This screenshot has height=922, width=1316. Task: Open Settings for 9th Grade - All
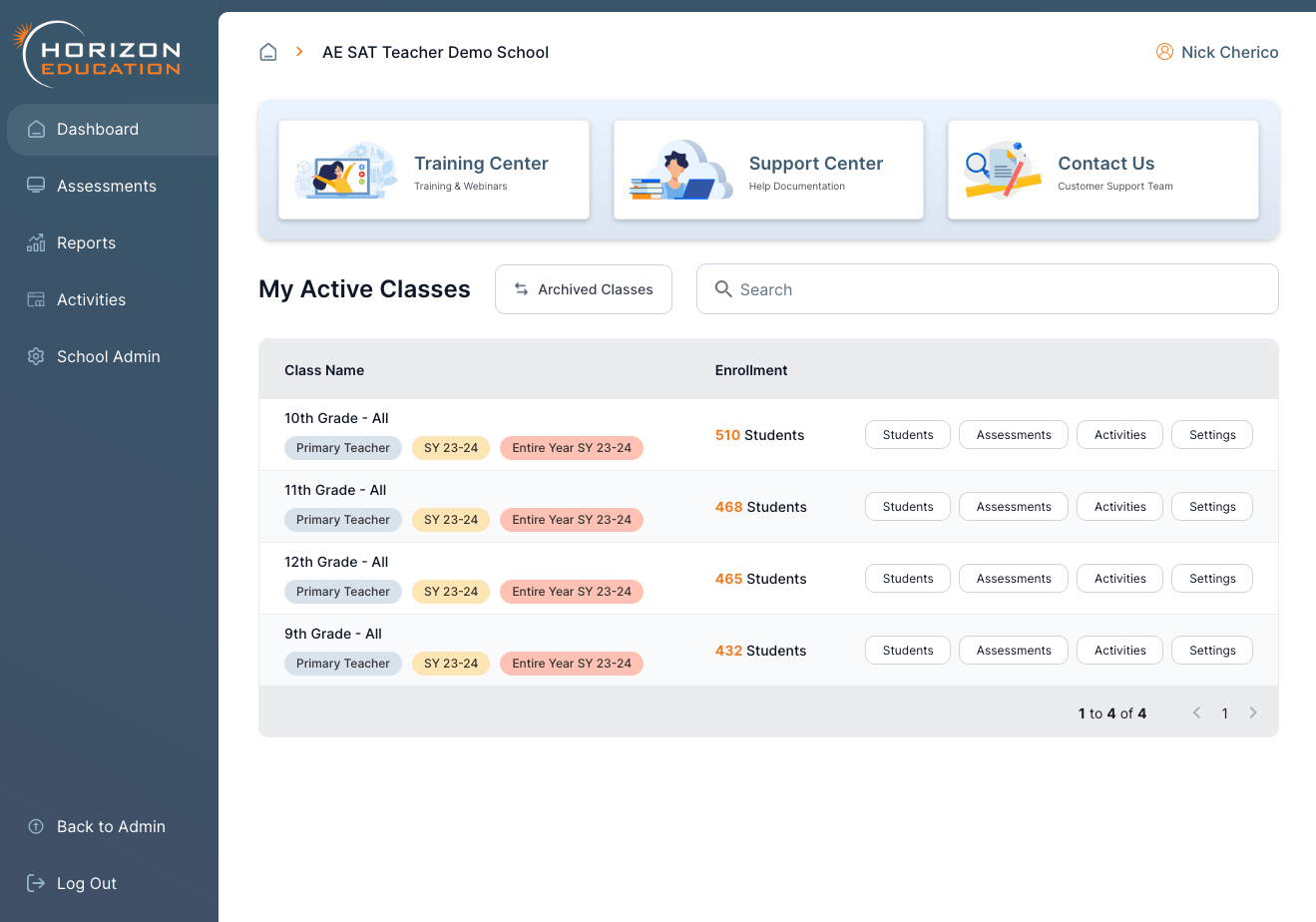coord(1211,650)
